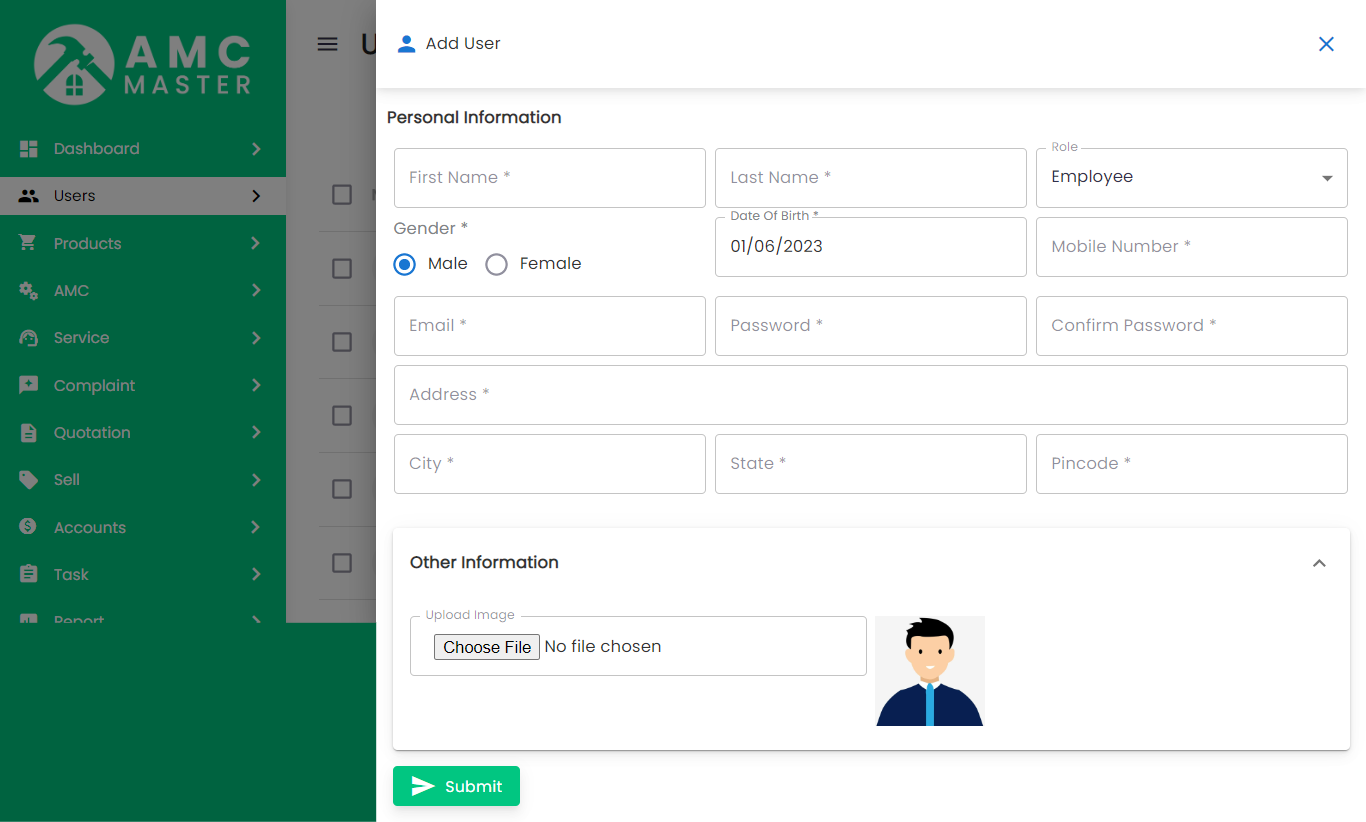Image resolution: width=1366 pixels, height=822 pixels.
Task: Select the Female gender radio button
Action: 496,264
